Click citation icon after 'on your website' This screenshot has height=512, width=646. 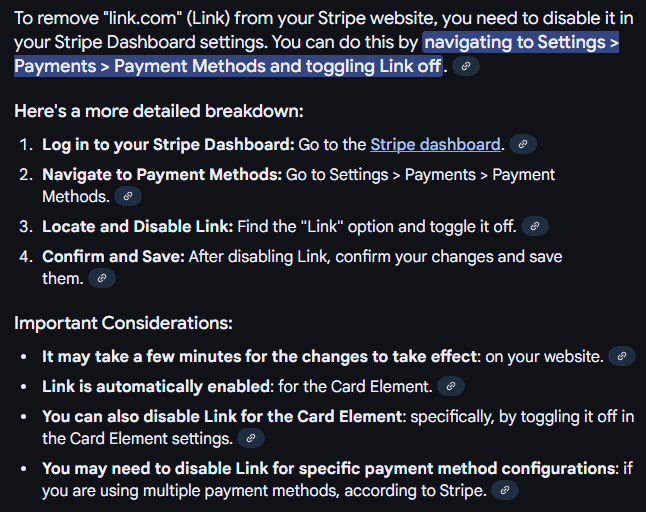tap(622, 356)
